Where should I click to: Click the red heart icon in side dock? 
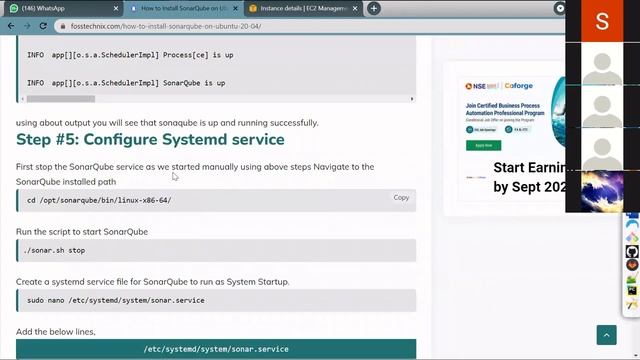pos(632,265)
